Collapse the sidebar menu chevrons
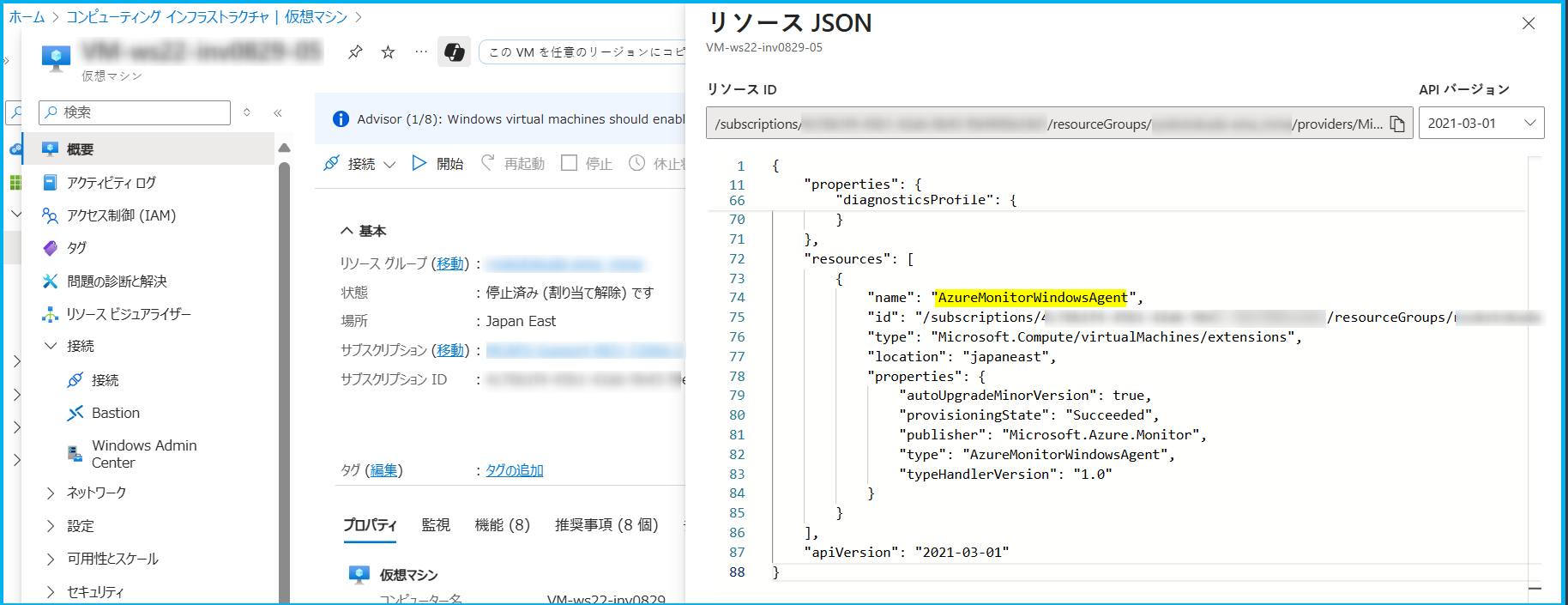1568x605 pixels. [278, 112]
